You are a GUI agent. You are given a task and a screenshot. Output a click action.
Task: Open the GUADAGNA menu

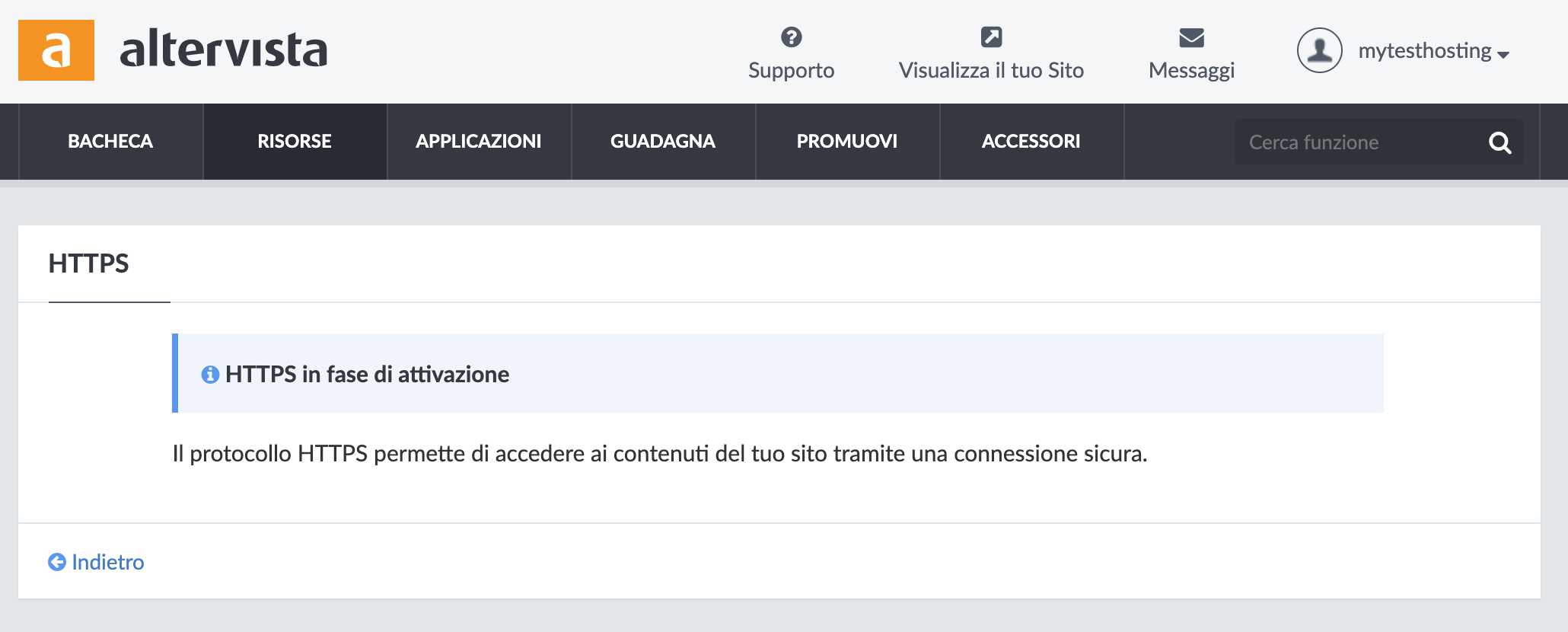tap(663, 142)
